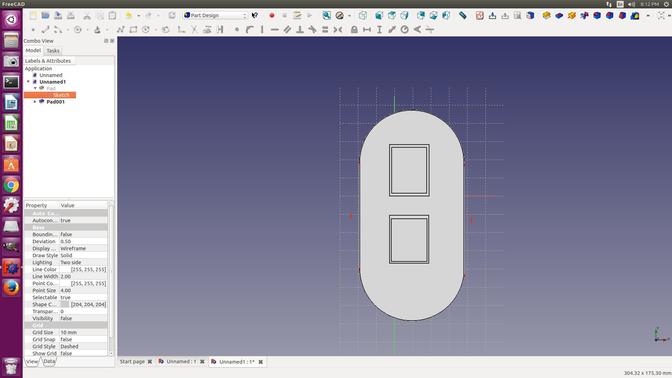
Task: Click the Undo arrow icon
Action: 128,15
